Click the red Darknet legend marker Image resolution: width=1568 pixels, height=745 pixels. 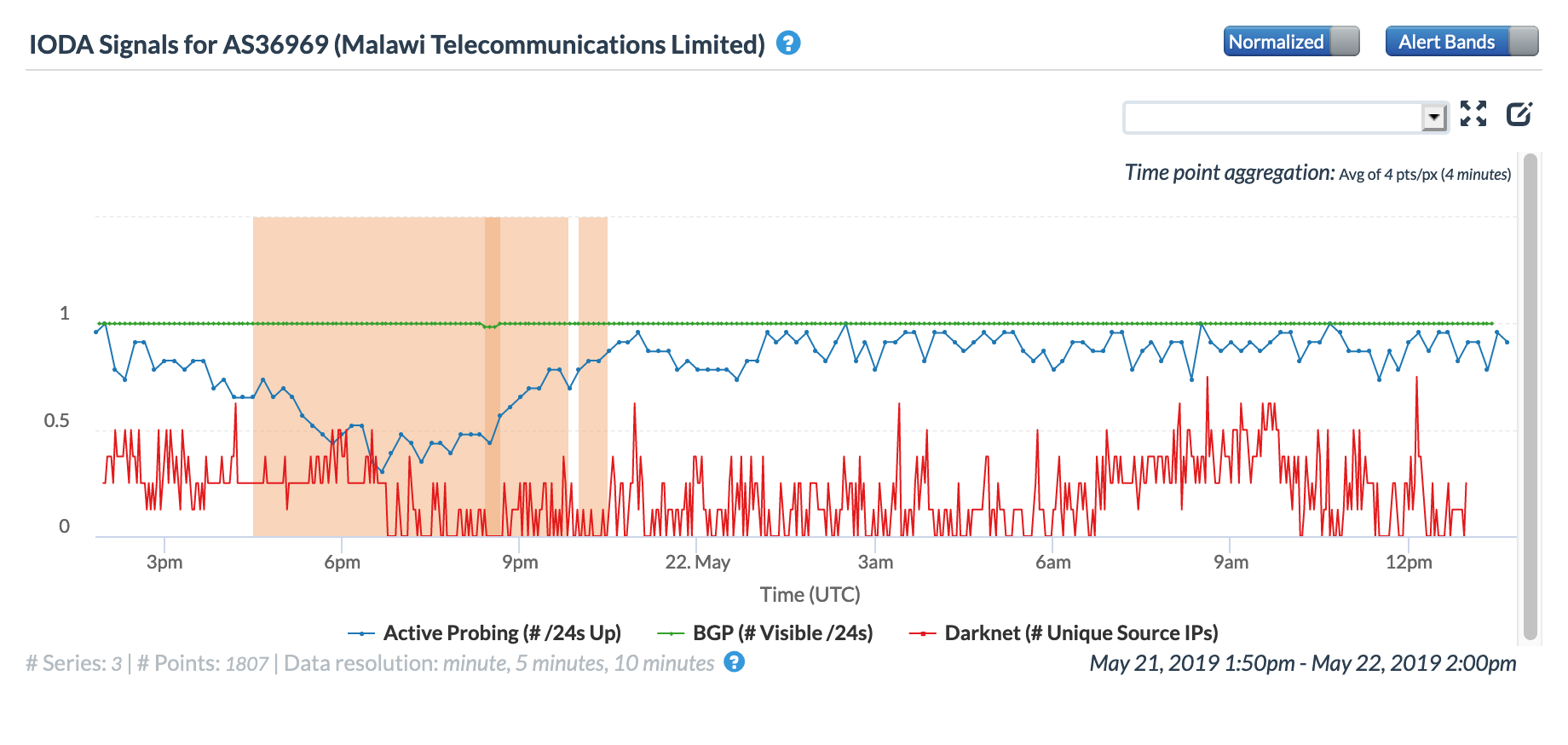(922, 633)
